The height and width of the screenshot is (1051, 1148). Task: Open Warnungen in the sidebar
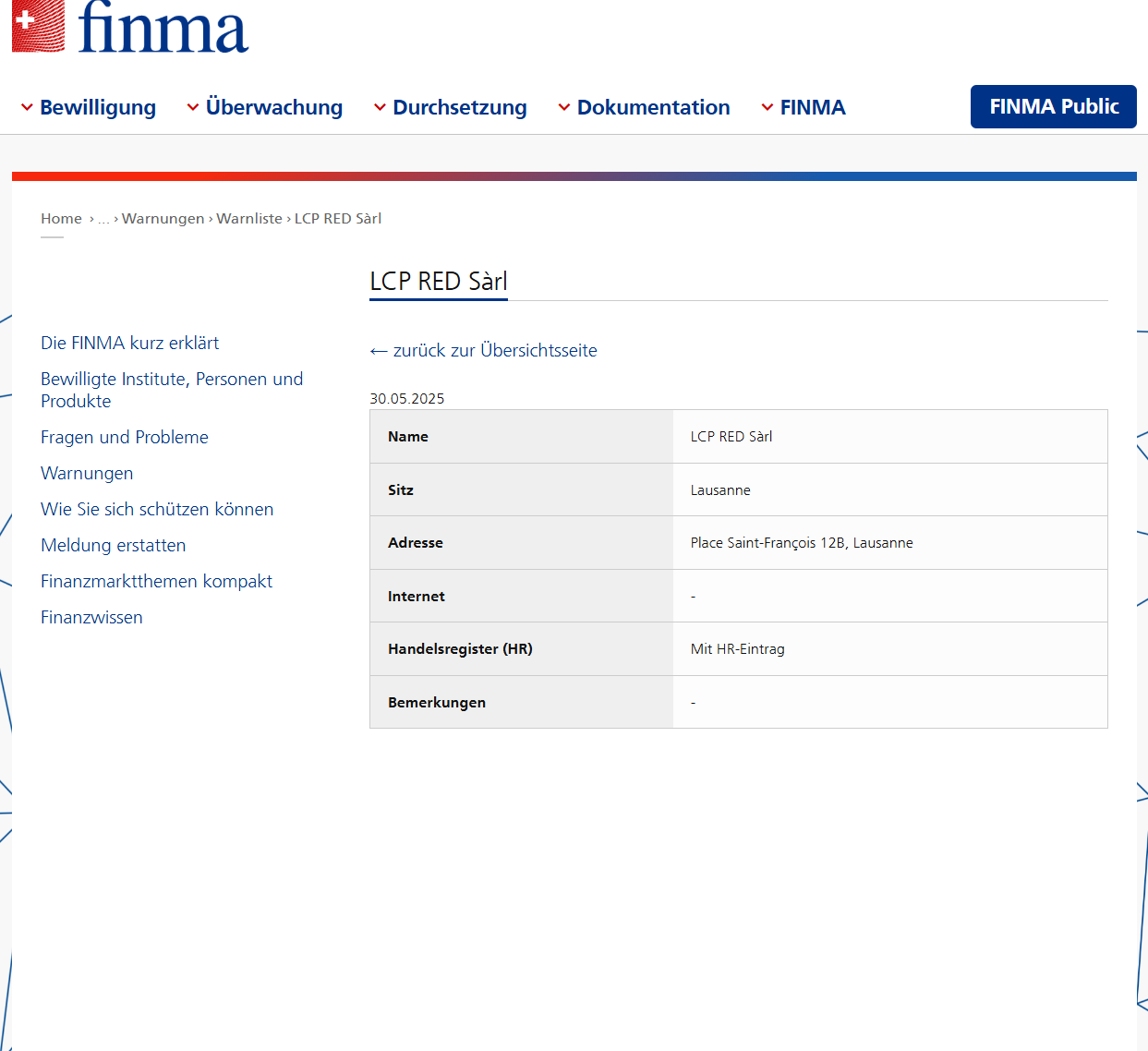(87, 473)
